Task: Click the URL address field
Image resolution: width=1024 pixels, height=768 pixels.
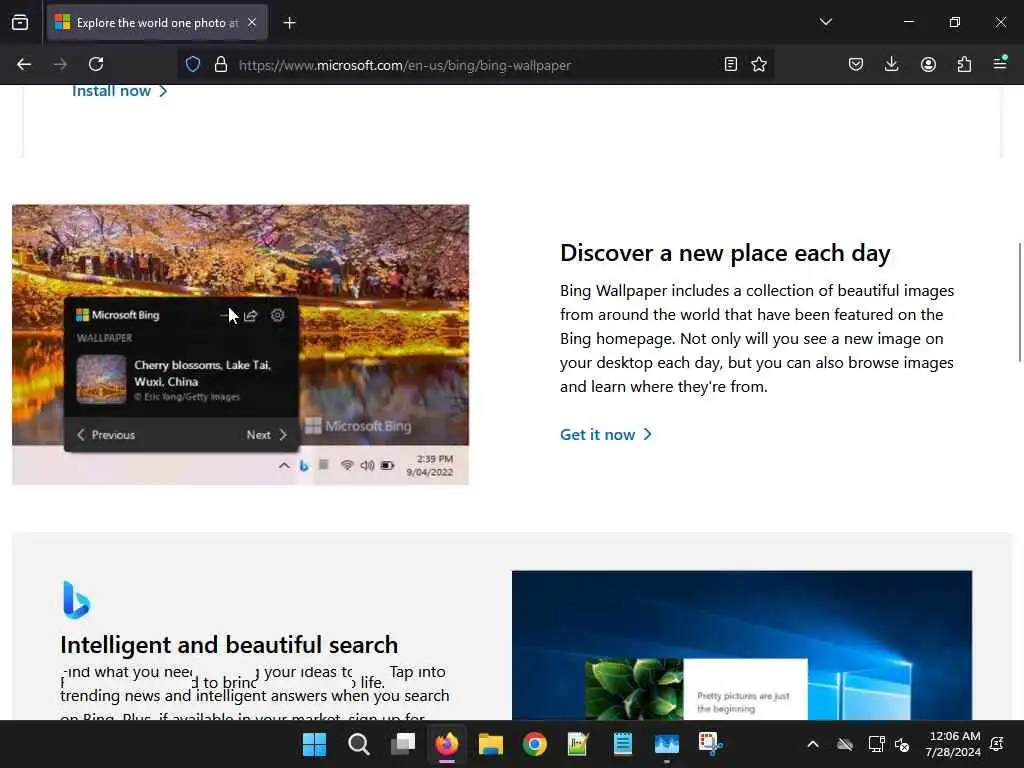Action: coord(477,65)
